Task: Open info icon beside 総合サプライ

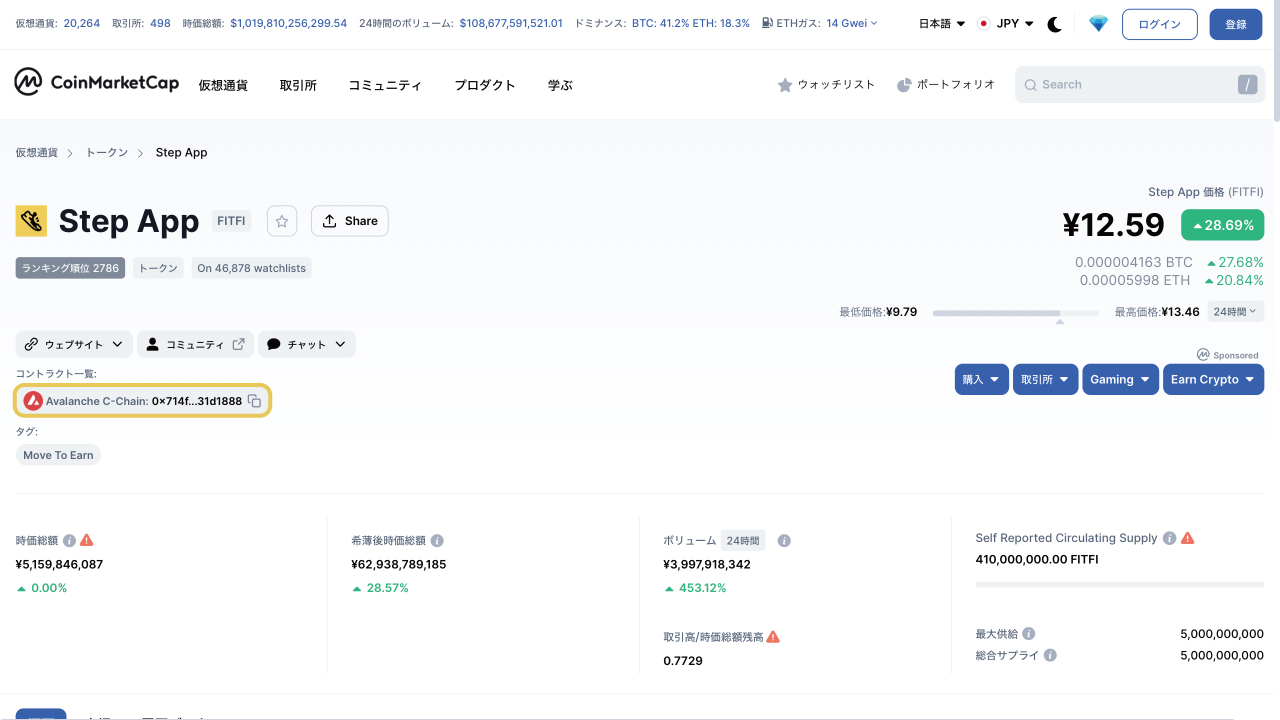Action: pyautogui.click(x=1050, y=656)
